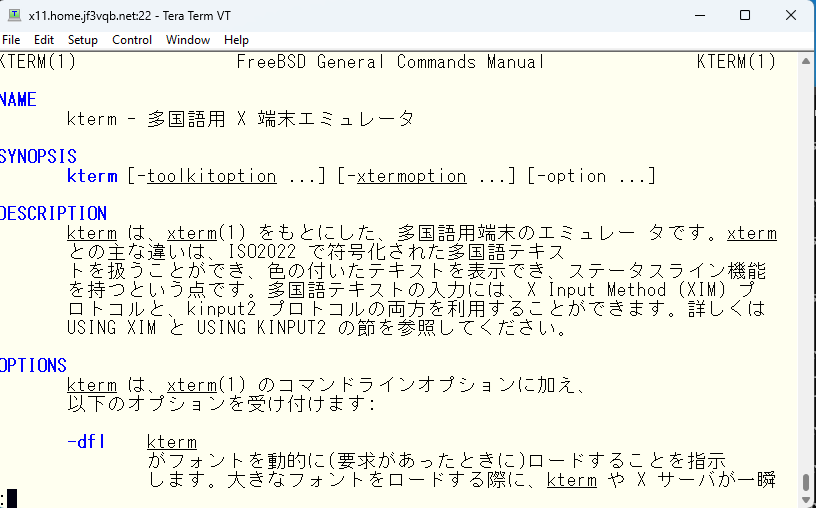The width and height of the screenshot is (816, 508).
Task: Click KTERM(1) at the header's right
Action: pyautogui.click(x=736, y=62)
